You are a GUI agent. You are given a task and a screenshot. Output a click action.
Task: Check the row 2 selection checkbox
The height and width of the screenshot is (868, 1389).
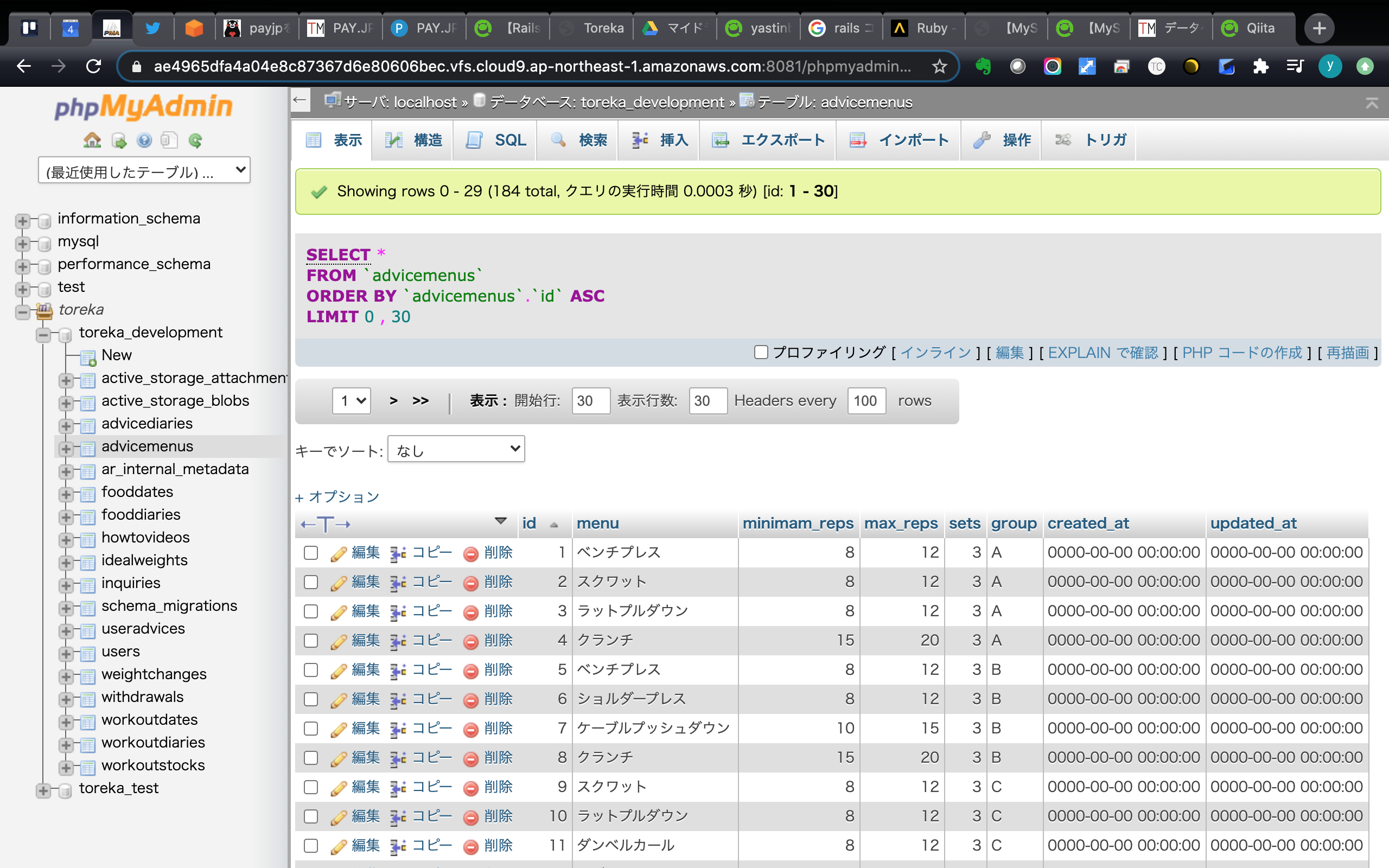[x=311, y=582]
